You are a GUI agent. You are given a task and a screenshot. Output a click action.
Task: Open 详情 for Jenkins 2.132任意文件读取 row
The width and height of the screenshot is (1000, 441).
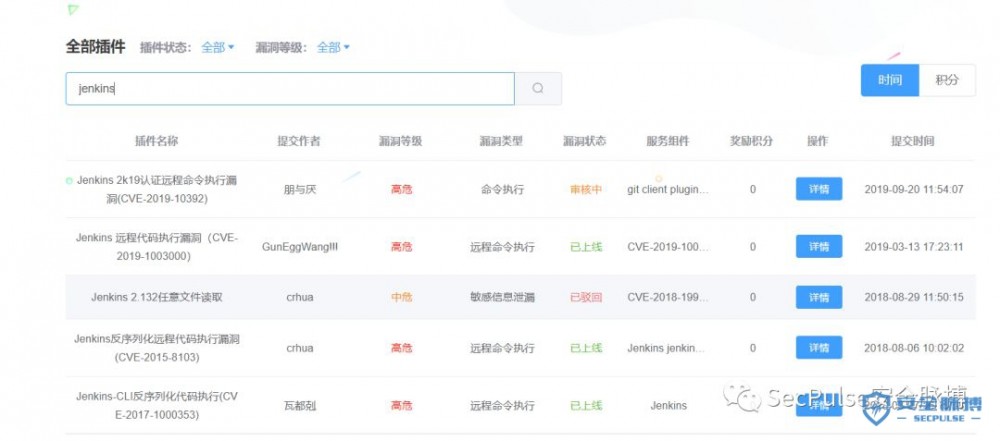(819, 297)
